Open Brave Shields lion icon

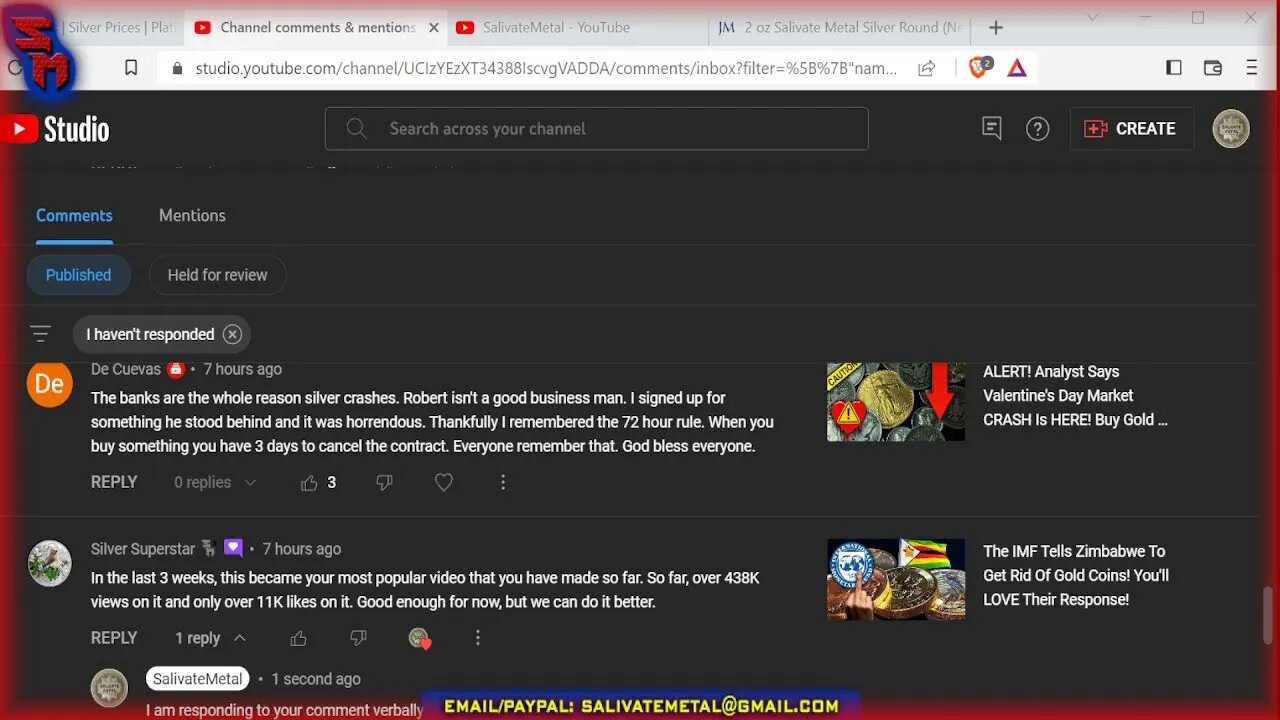[979, 68]
